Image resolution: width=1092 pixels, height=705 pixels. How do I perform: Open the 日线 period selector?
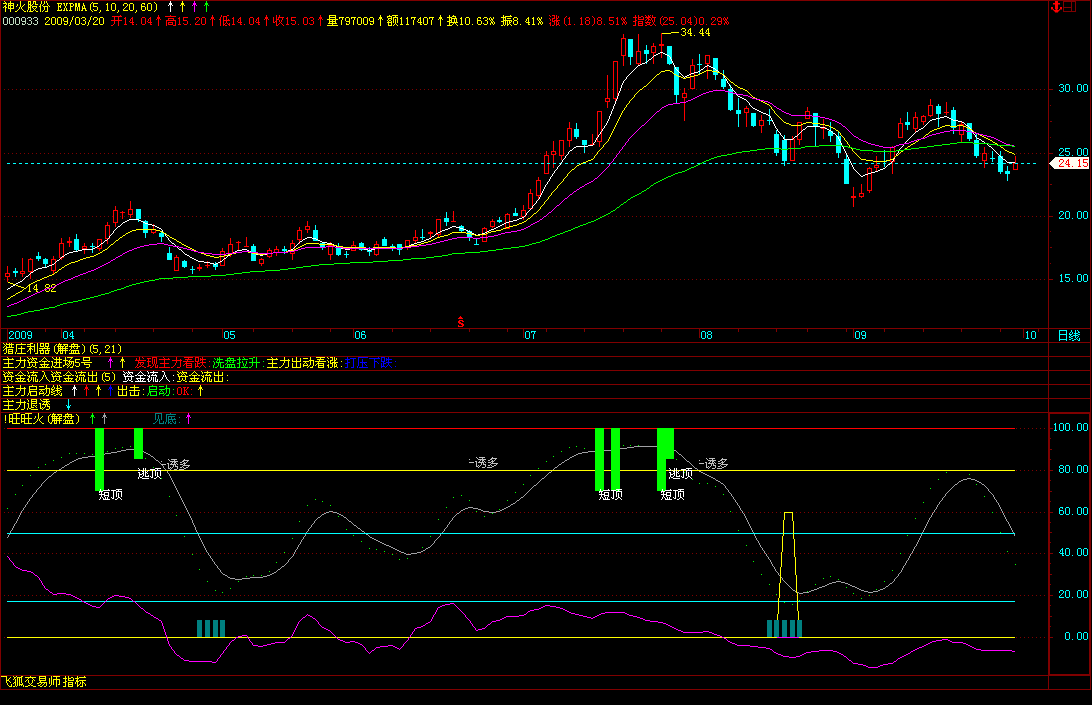coord(1069,335)
